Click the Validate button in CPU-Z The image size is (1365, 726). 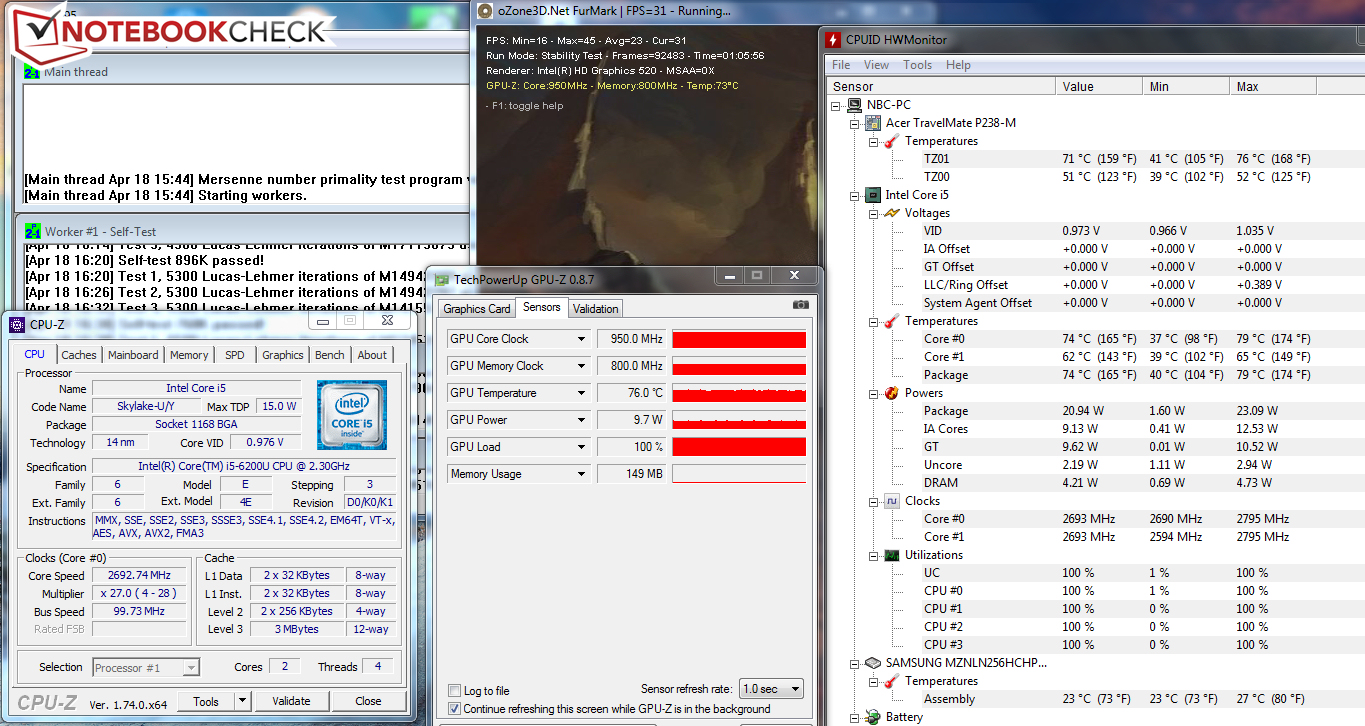tap(291, 701)
